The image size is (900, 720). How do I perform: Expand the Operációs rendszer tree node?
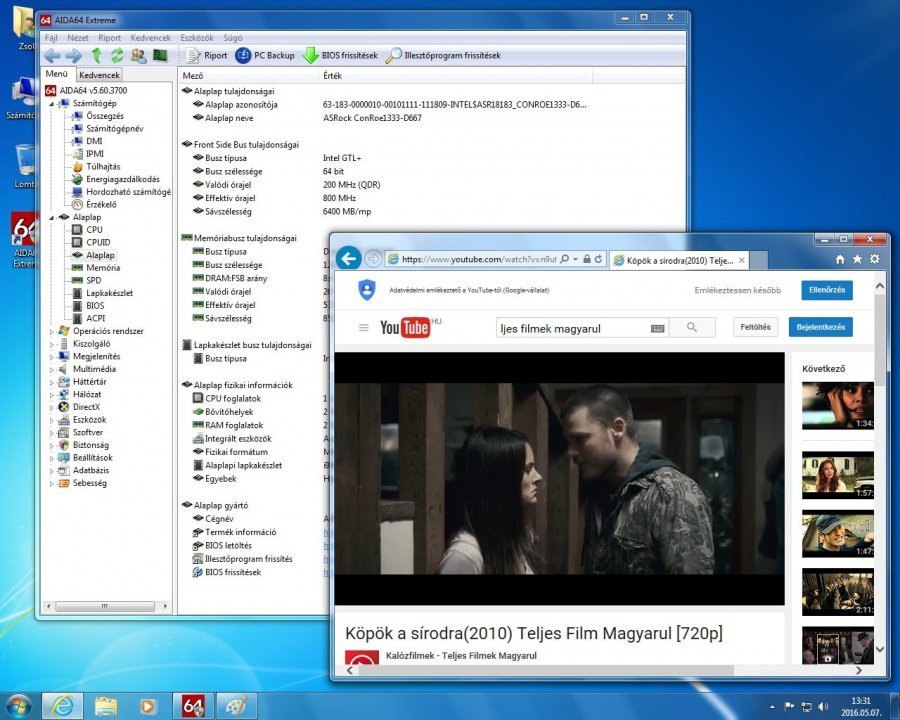pyautogui.click(x=52, y=332)
